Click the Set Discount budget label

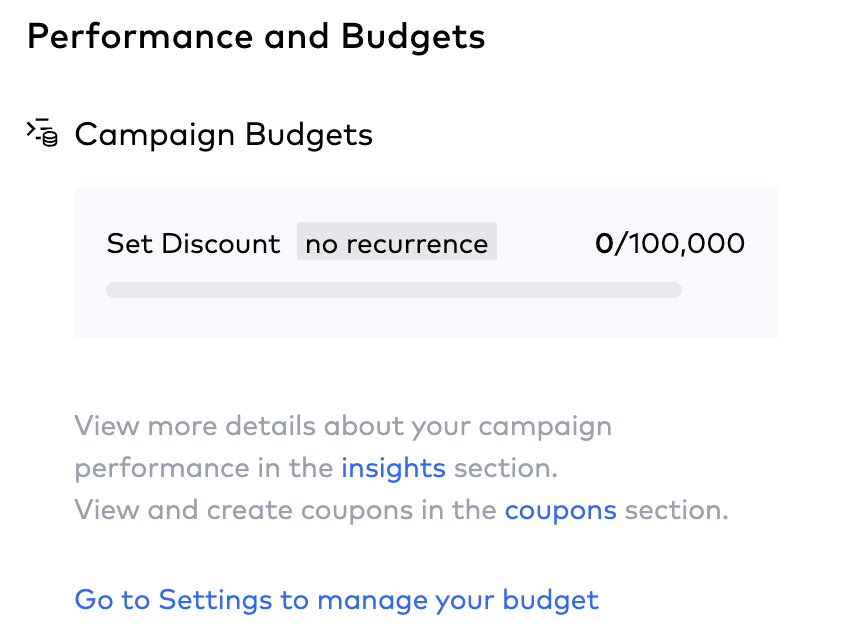pyautogui.click(x=193, y=244)
